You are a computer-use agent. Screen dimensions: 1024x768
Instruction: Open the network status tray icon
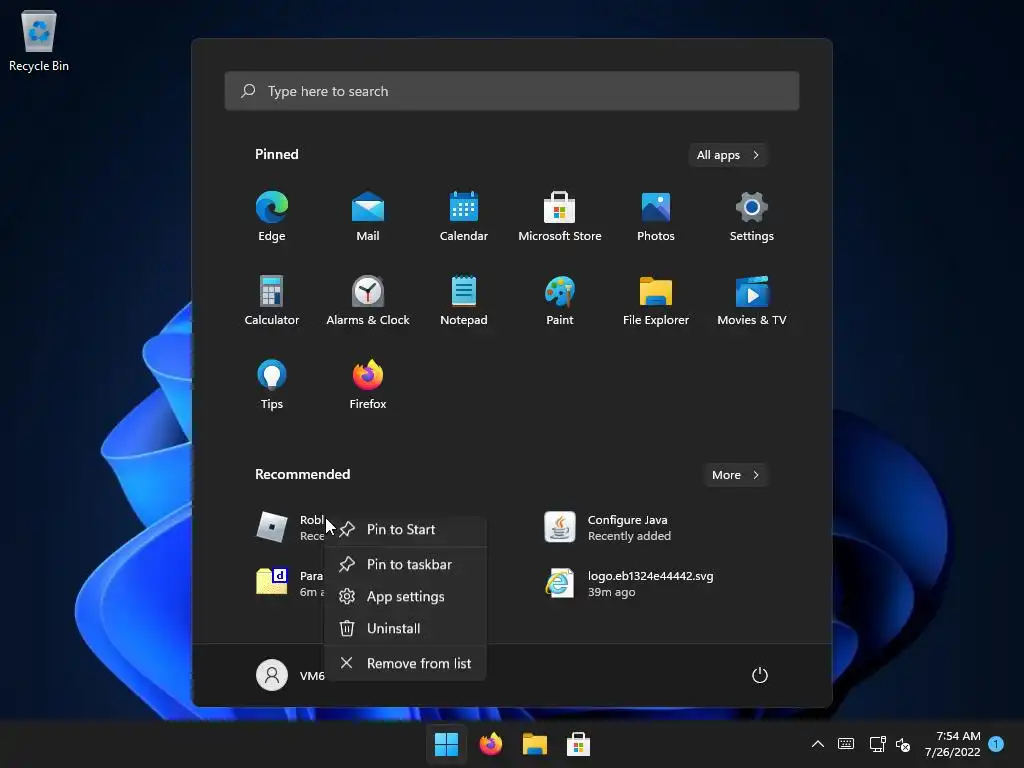click(877, 744)
